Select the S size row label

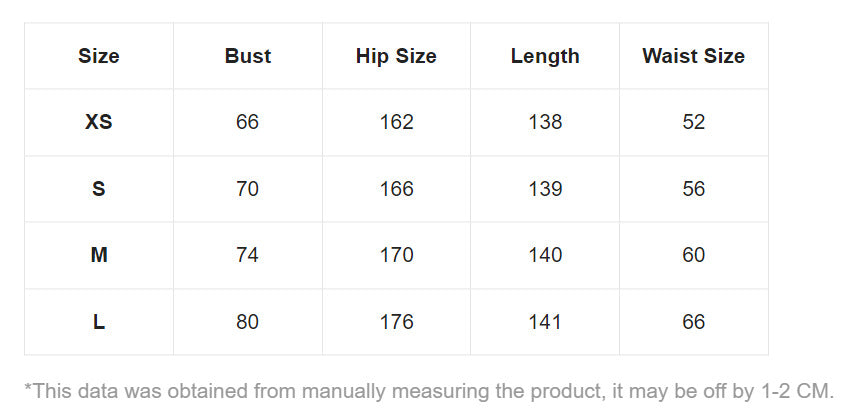click(x=98, y=189)
